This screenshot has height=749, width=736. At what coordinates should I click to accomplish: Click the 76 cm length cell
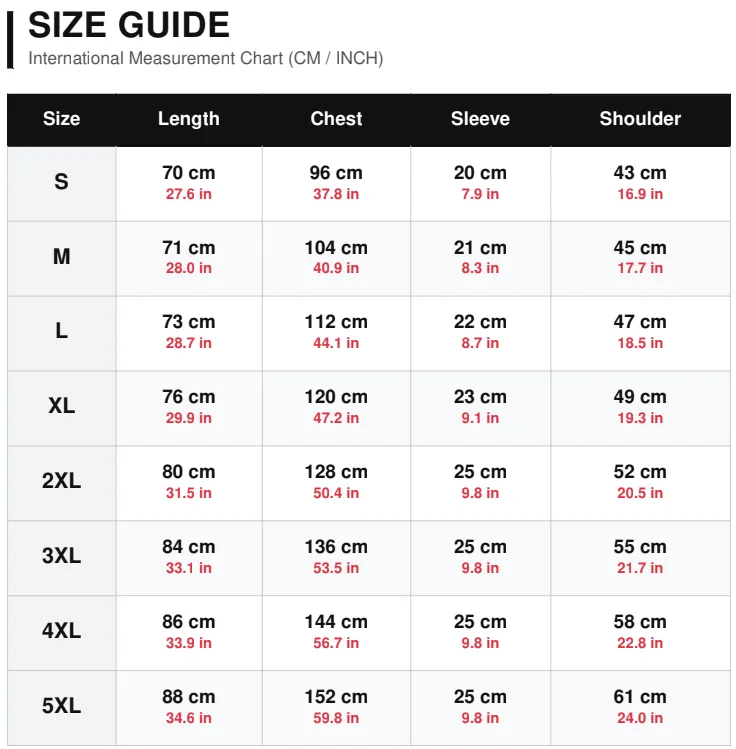coord(189,408)
